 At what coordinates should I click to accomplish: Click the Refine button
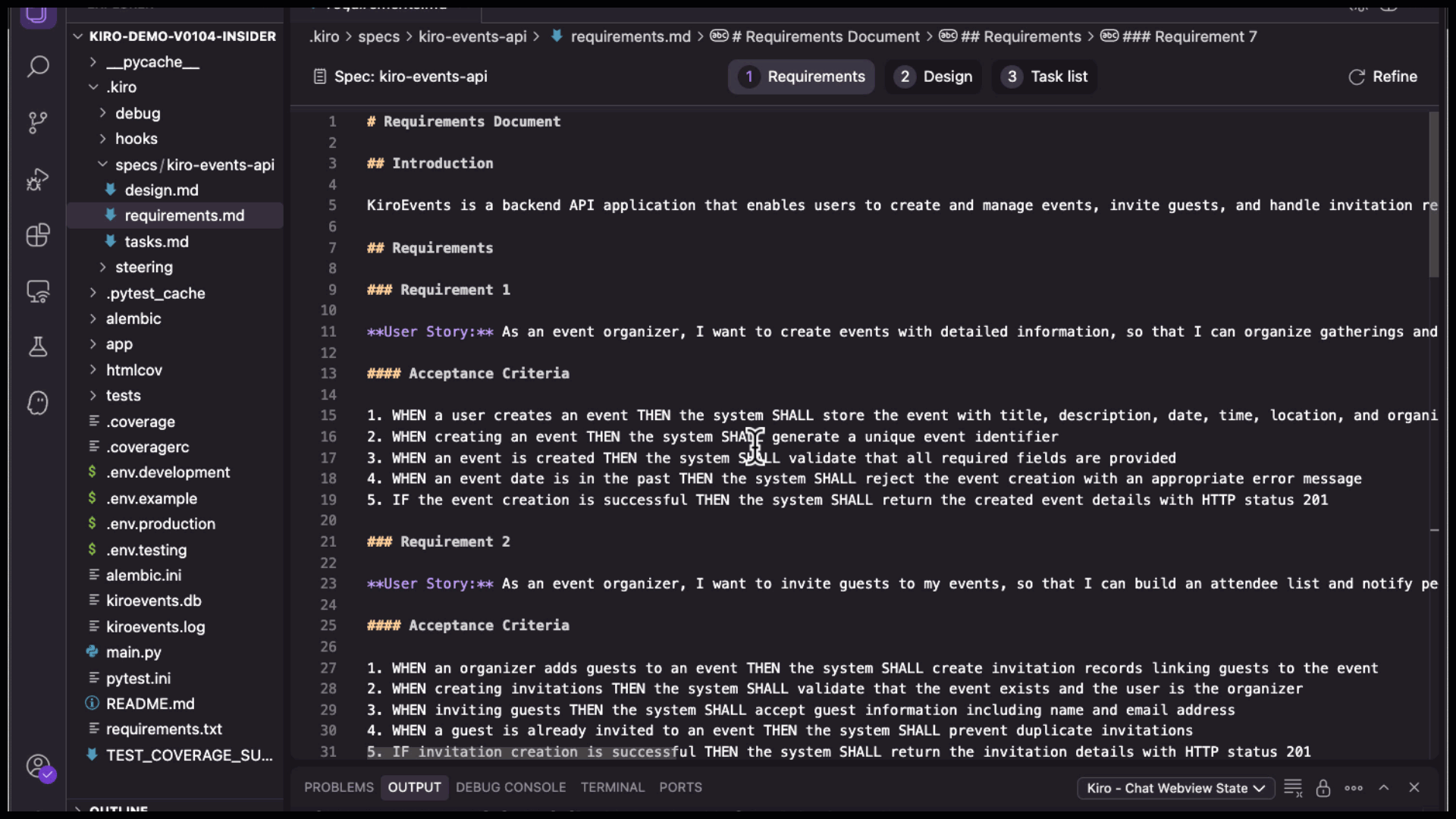pyautogui.click(x=1382, y=77)
